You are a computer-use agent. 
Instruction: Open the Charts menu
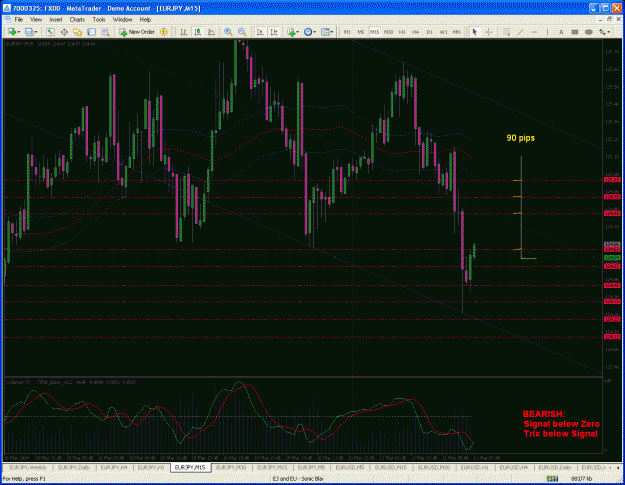tap(77, 19)
